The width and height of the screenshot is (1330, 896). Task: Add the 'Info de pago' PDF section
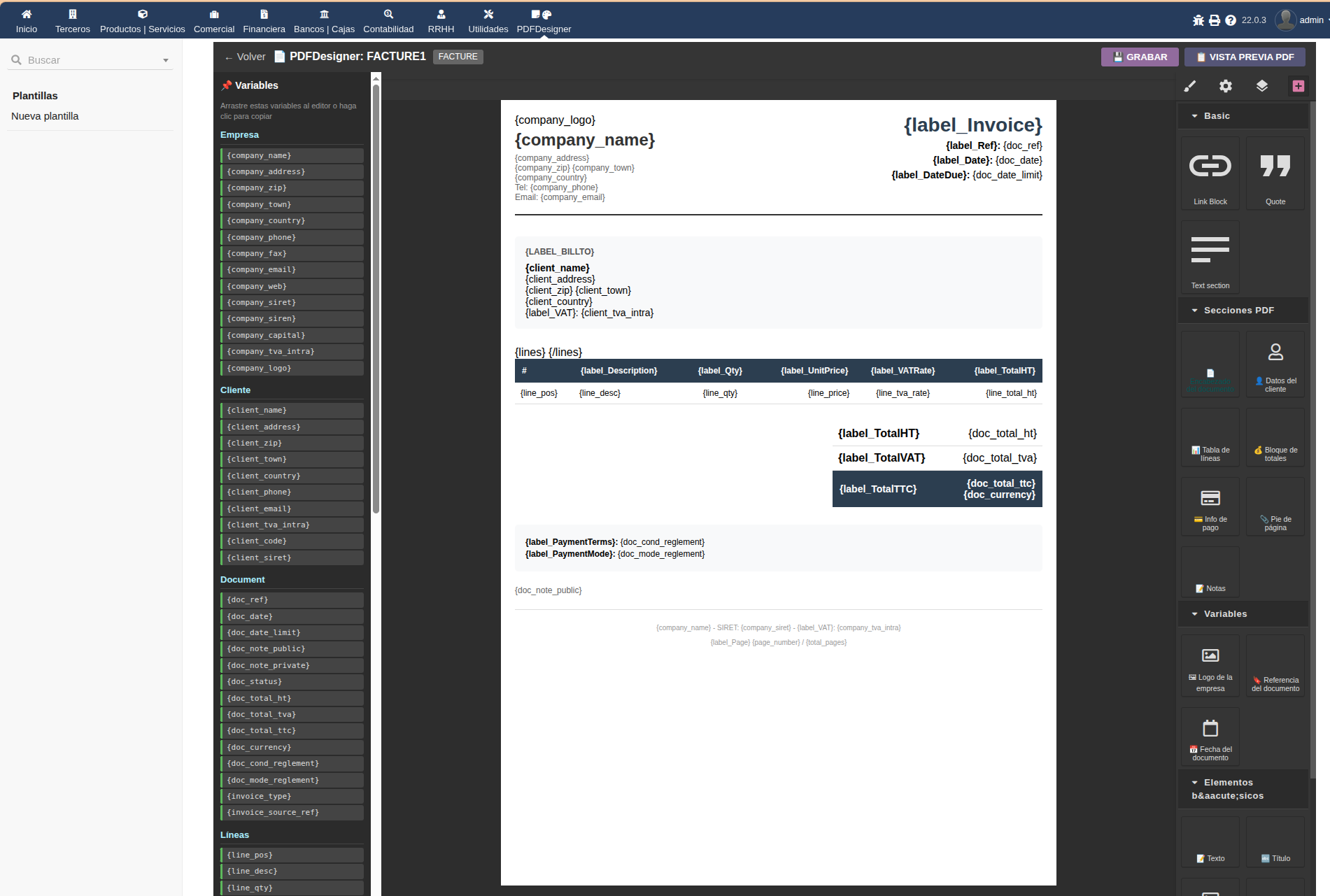(x=1210, y=506)
